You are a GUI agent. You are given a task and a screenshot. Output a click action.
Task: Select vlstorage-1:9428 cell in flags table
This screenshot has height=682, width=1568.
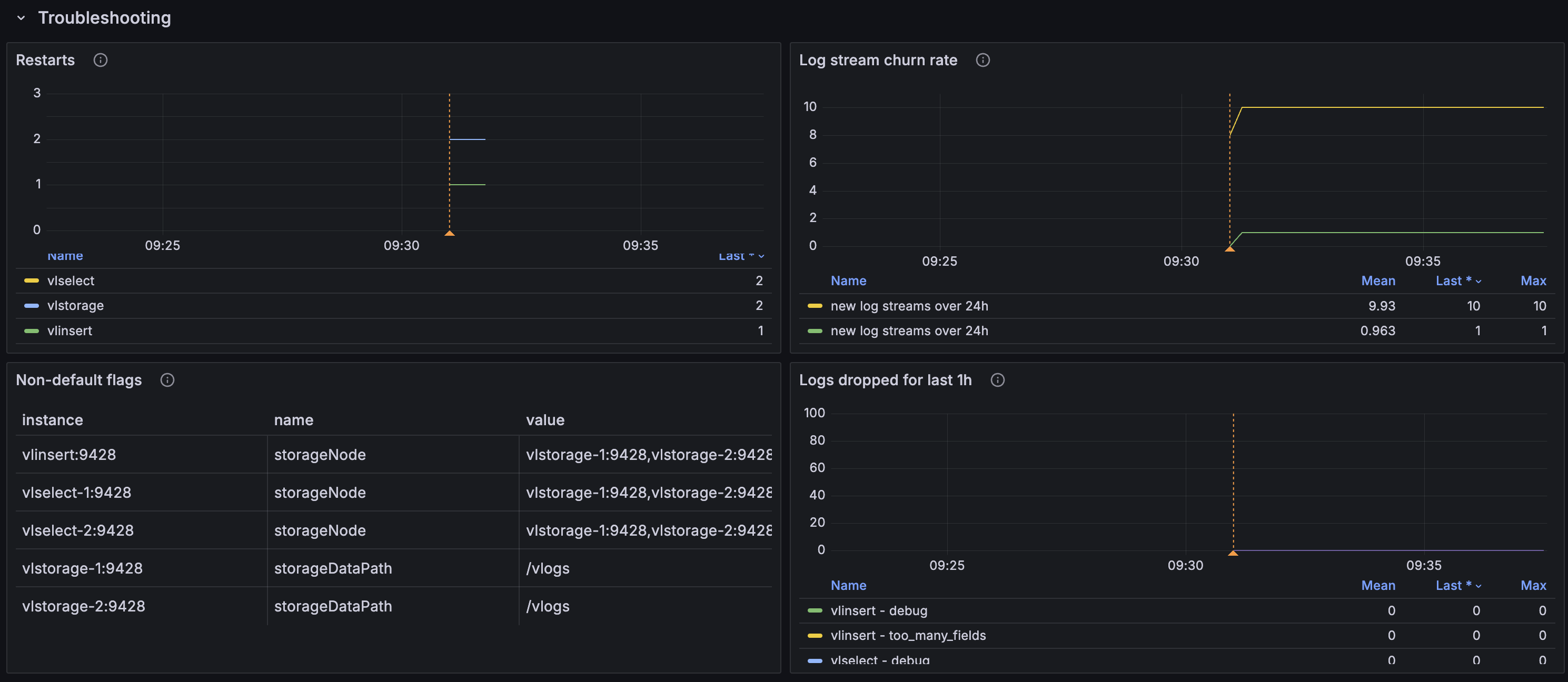82,568
